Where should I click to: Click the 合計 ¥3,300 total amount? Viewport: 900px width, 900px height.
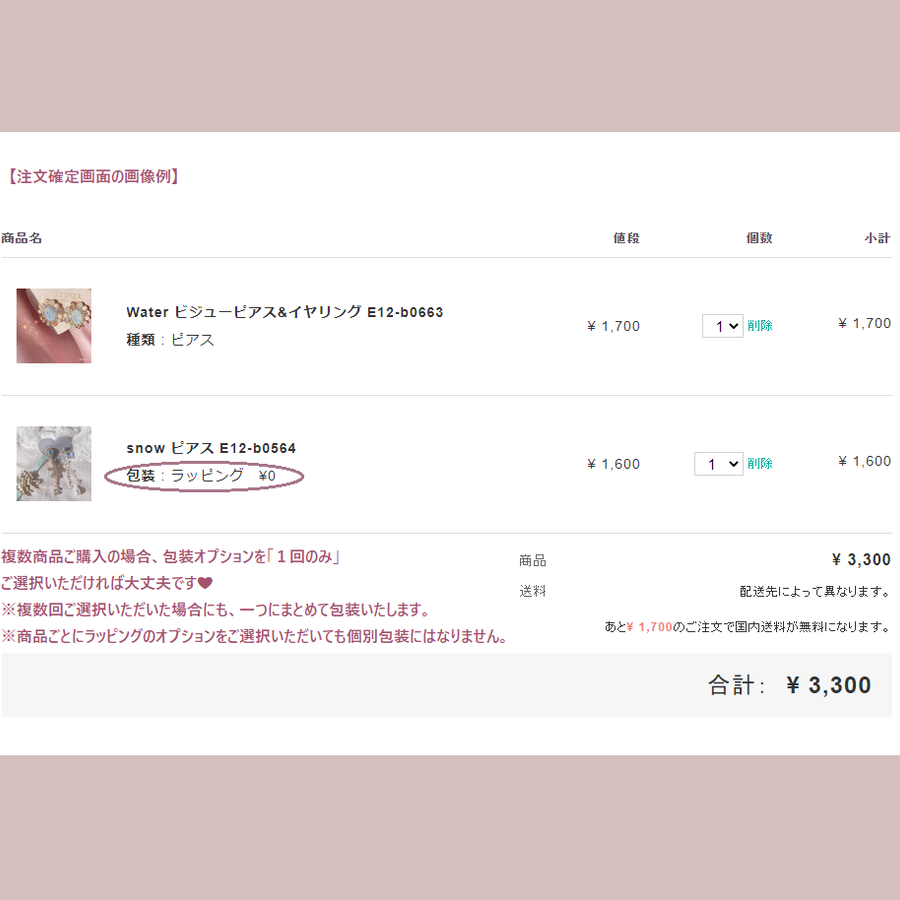click(828, 685)
